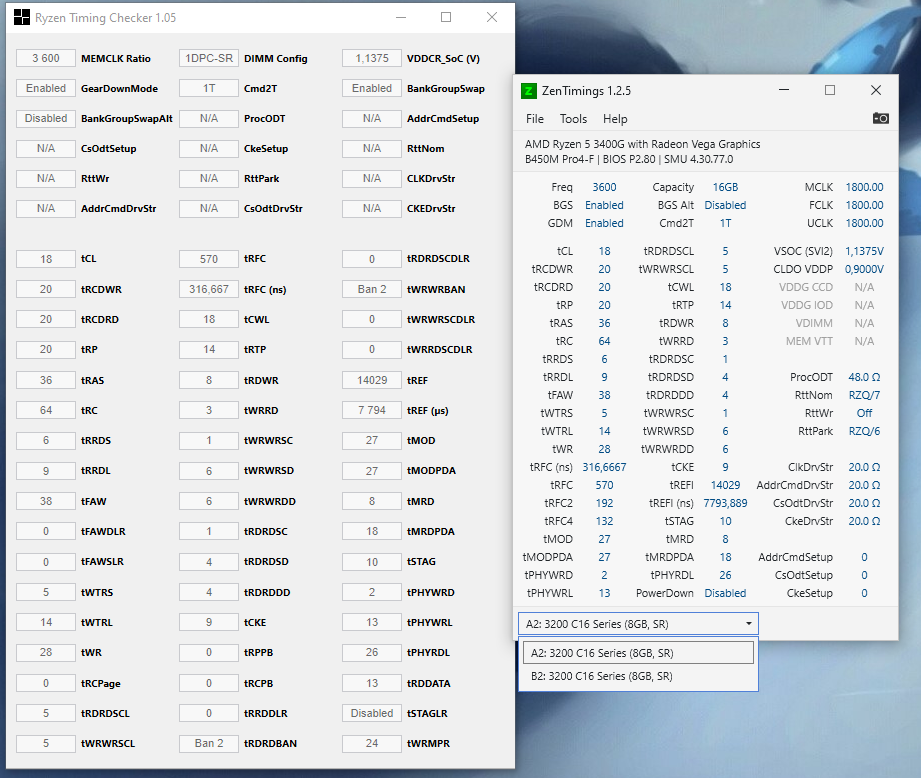
Task: Click the tRAS field showing 36
Action: (46, 380)
